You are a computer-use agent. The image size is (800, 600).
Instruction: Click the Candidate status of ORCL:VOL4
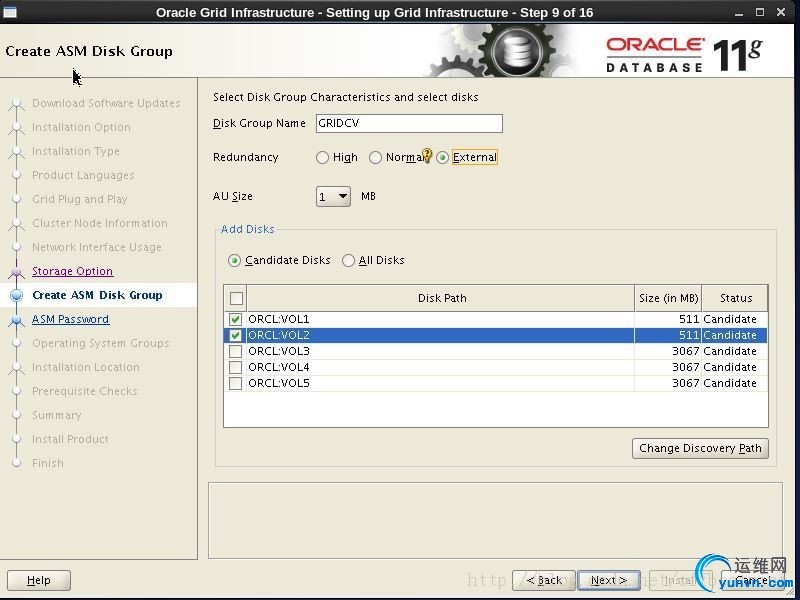click(x=730, y=367)
